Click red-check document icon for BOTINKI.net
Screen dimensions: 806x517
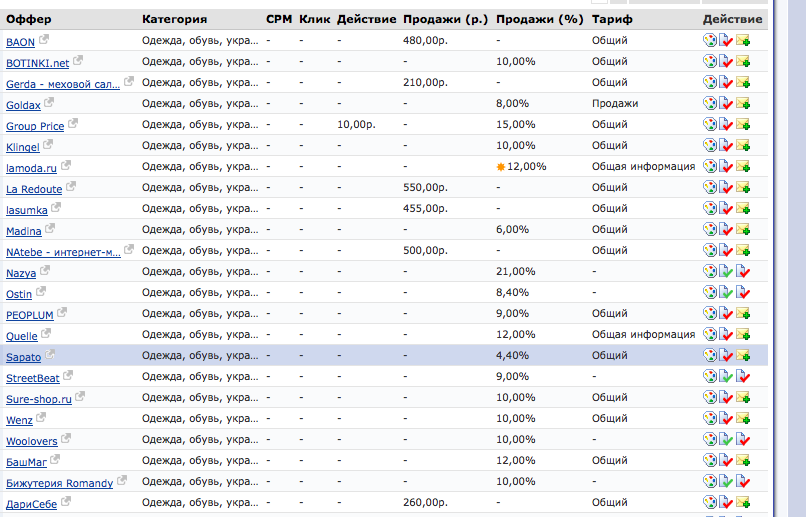726,61
